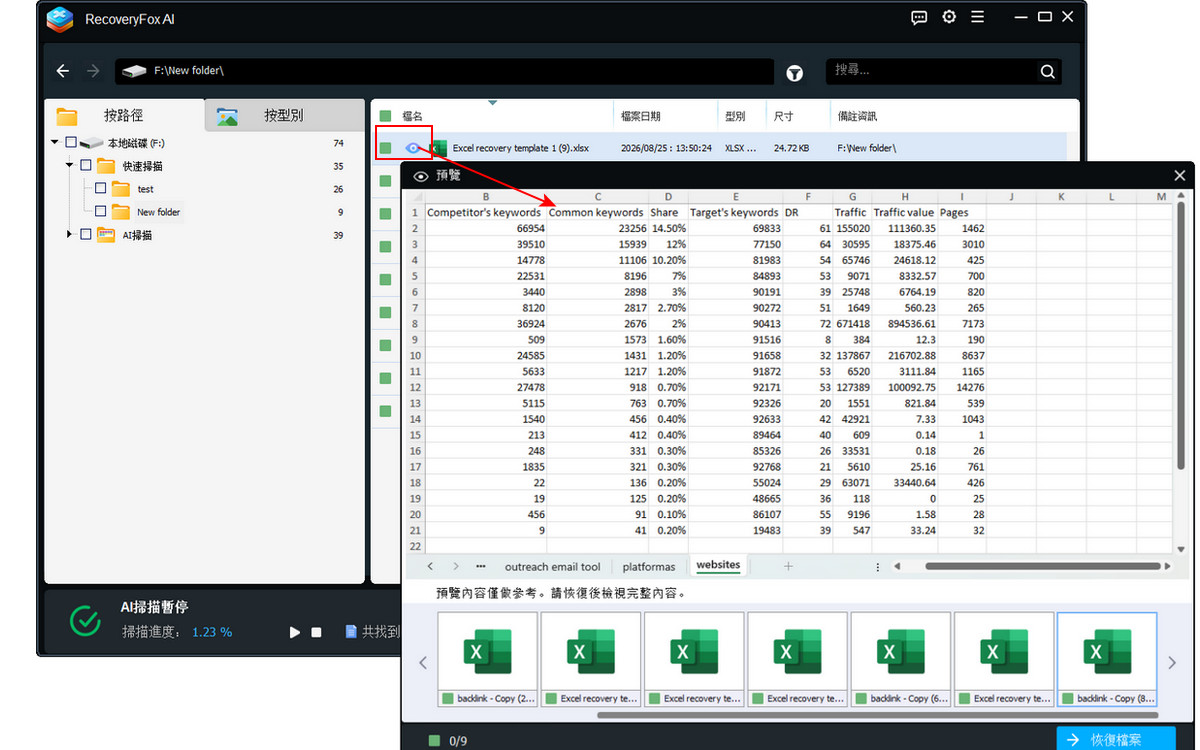Go to previous sheet tabs chevron

(431, 566)
